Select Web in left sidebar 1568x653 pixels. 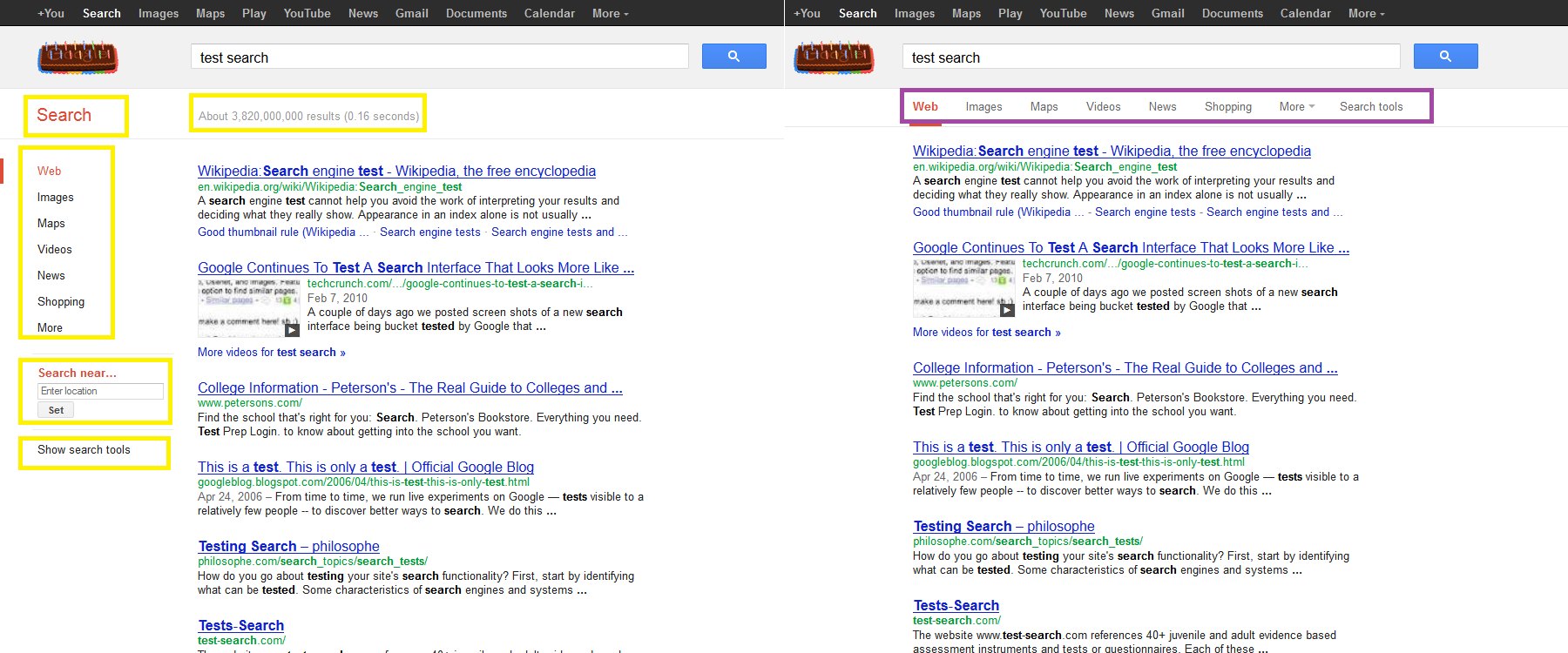pos(49,171)
